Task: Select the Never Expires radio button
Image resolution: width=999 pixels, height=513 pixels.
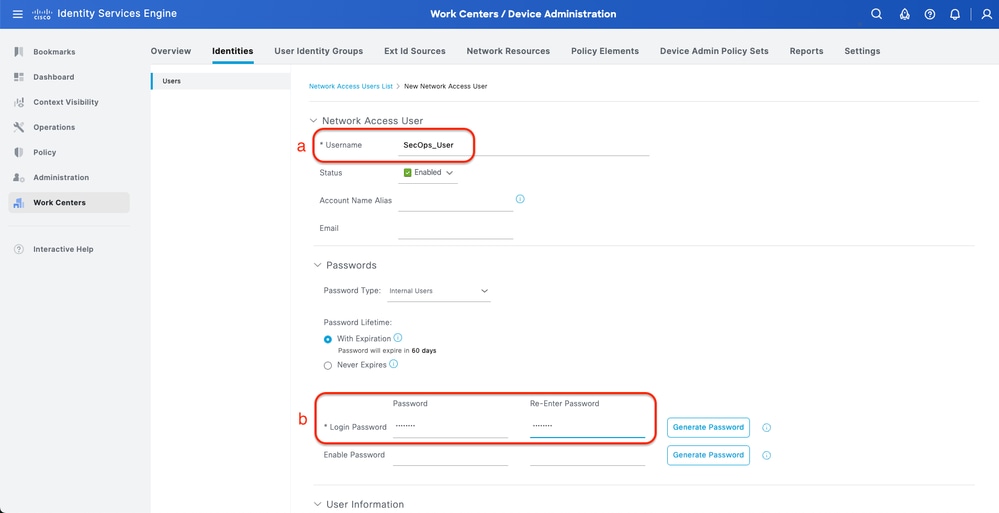Action: click(327, 366)
